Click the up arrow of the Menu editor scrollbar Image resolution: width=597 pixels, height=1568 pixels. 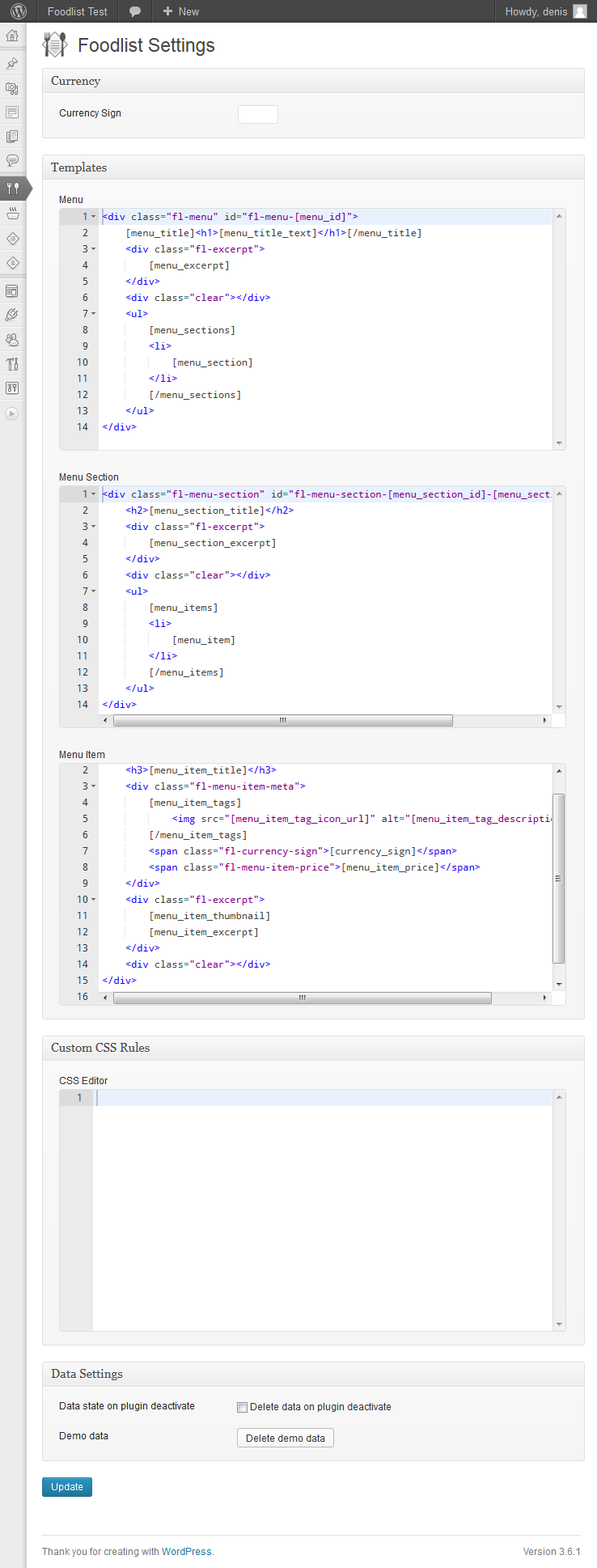tap(559, 216)
